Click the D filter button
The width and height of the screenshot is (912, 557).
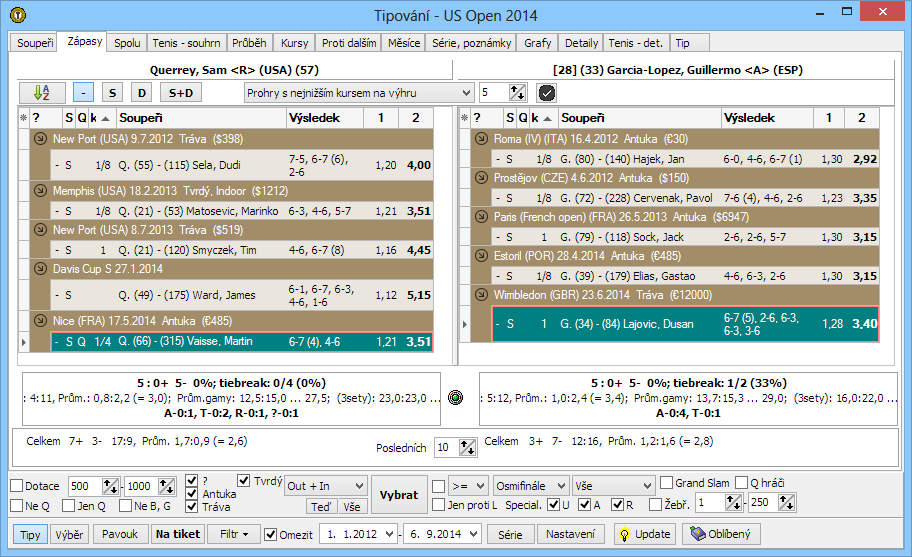pyautogui.click(x=141, y=92)
